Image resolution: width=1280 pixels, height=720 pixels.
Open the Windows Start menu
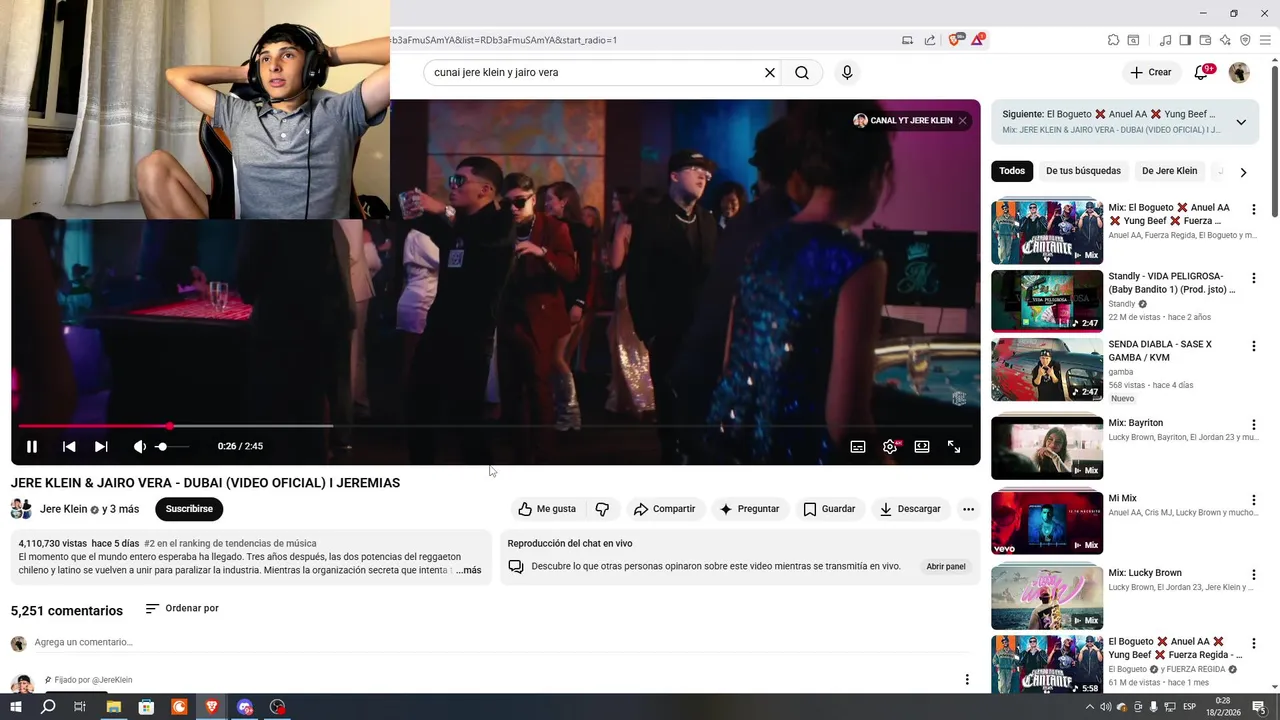click(x=16, y=707)
